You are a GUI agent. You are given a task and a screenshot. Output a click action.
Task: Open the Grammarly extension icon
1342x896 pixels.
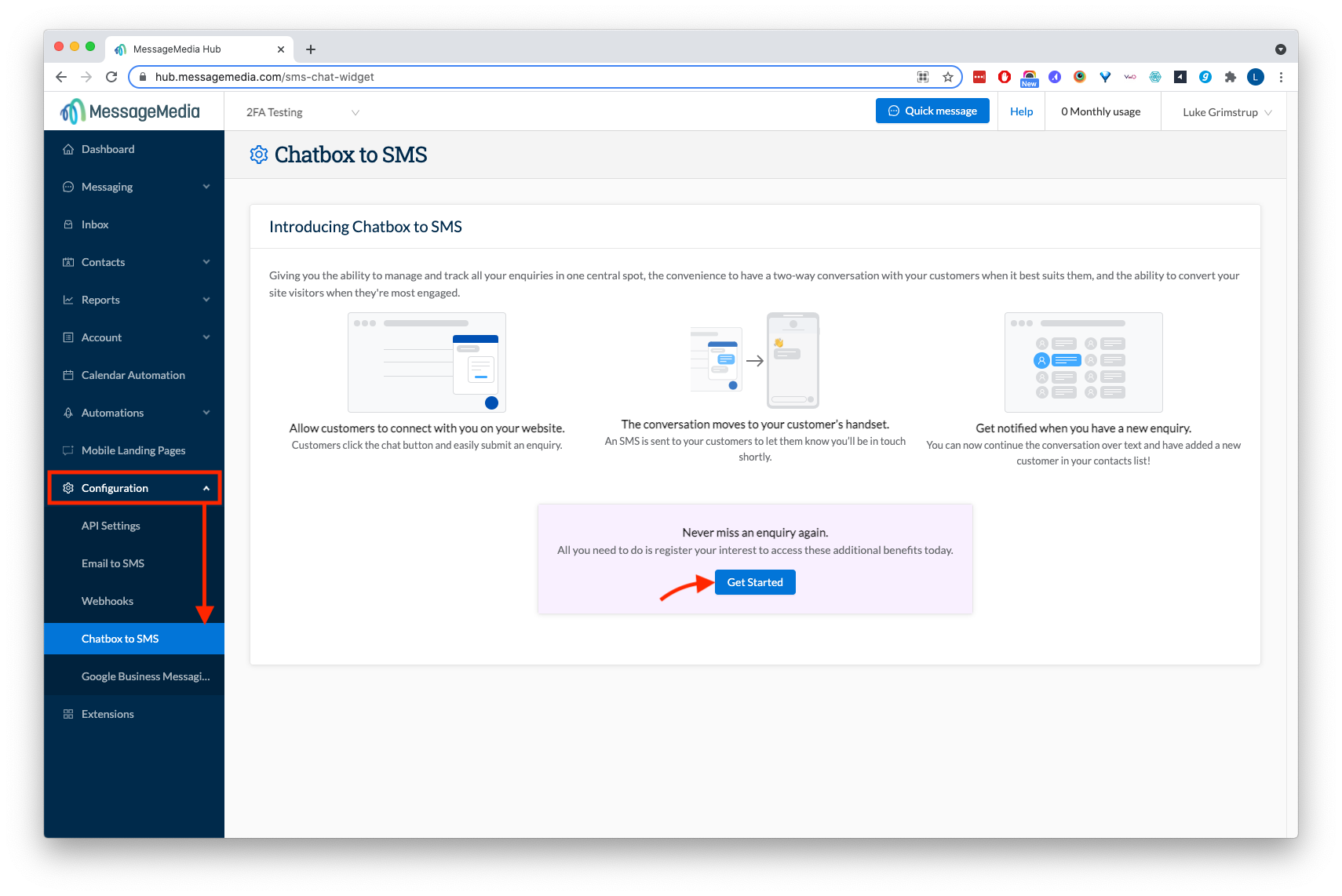pos(1205,77)
